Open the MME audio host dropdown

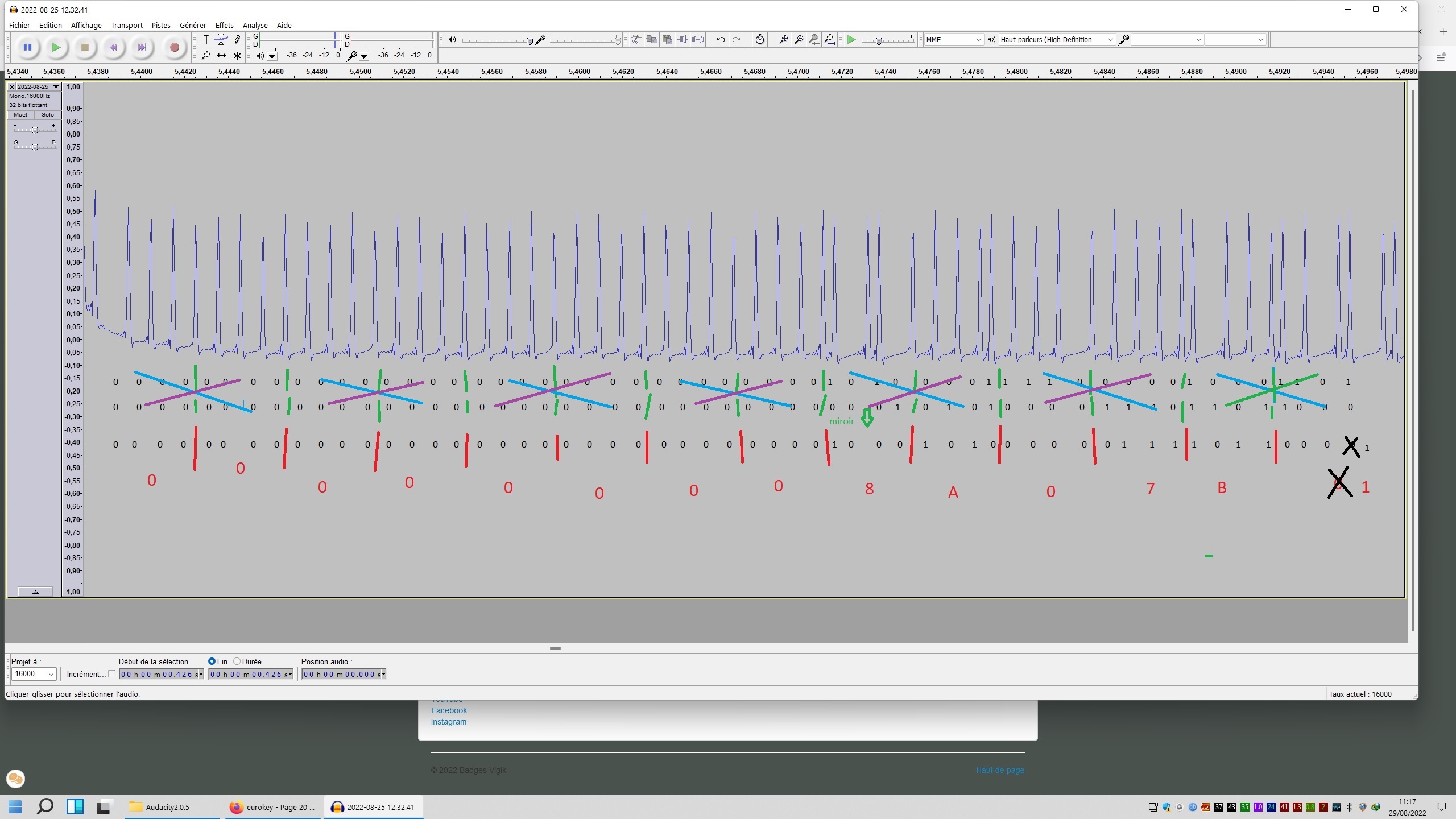coord(954,39)
